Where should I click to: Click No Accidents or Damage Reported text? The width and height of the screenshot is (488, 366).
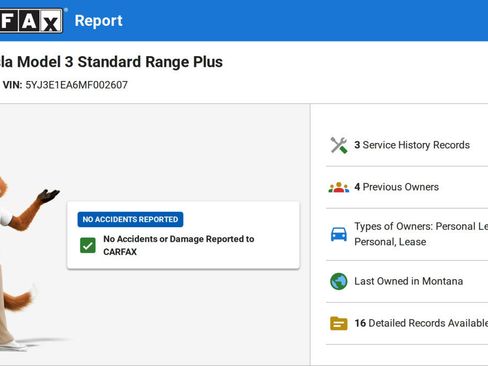click(x=179, y=245)
